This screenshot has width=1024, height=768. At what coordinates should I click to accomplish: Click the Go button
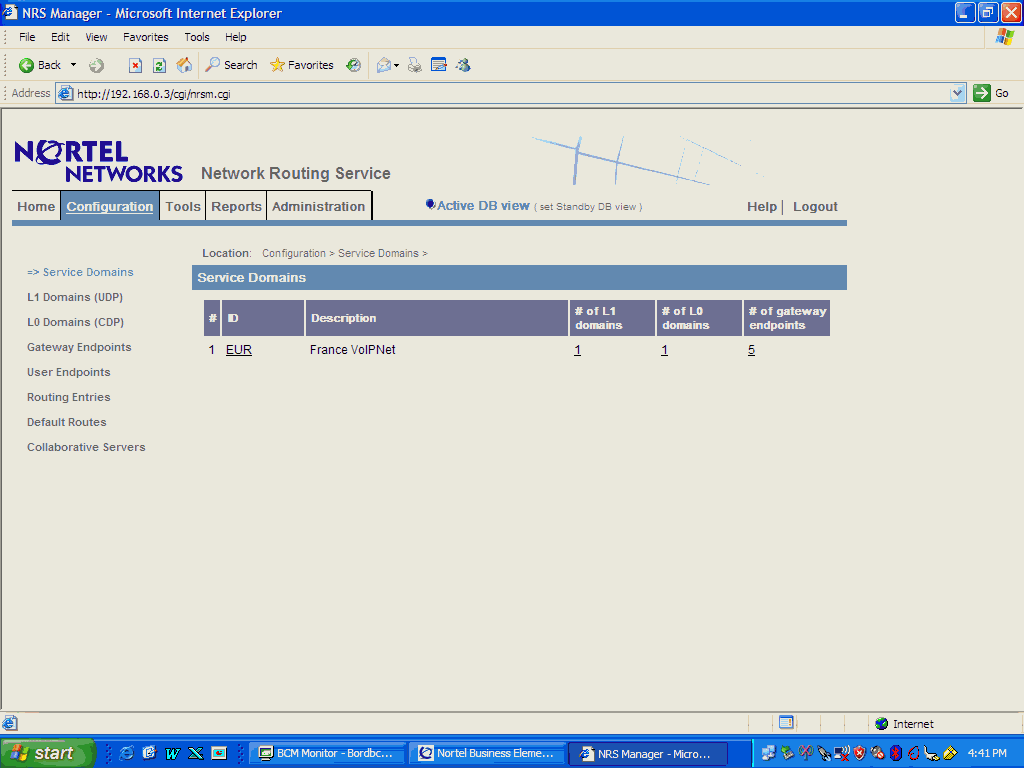pyautogui.click(x=991, y=93)
